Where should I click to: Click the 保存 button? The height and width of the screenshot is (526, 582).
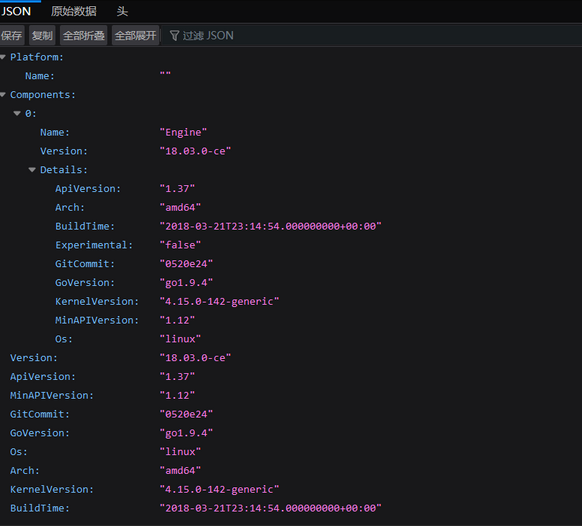pyautogui.click(x=12, y=35)
